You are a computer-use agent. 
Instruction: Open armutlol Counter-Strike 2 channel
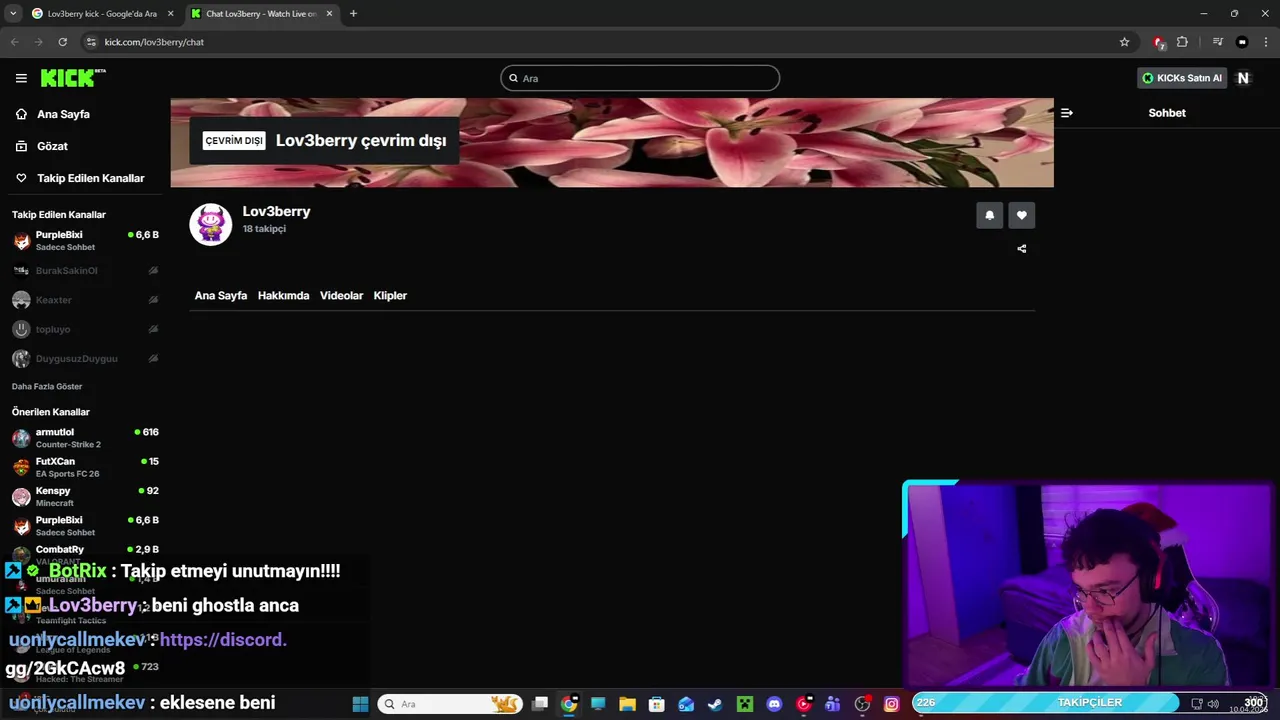tap(85, 438)
